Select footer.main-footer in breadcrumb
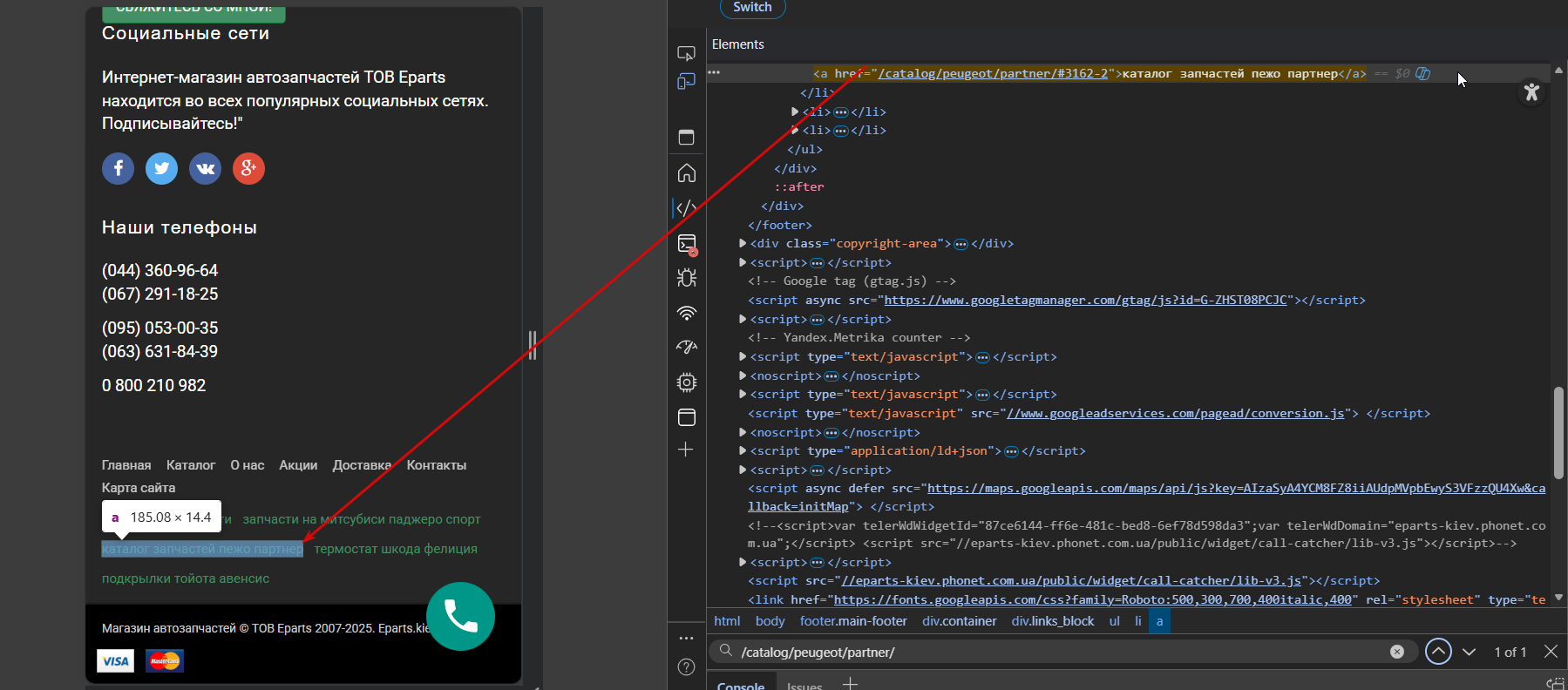Screen dimensions: 1568x690 coord(852,621)
